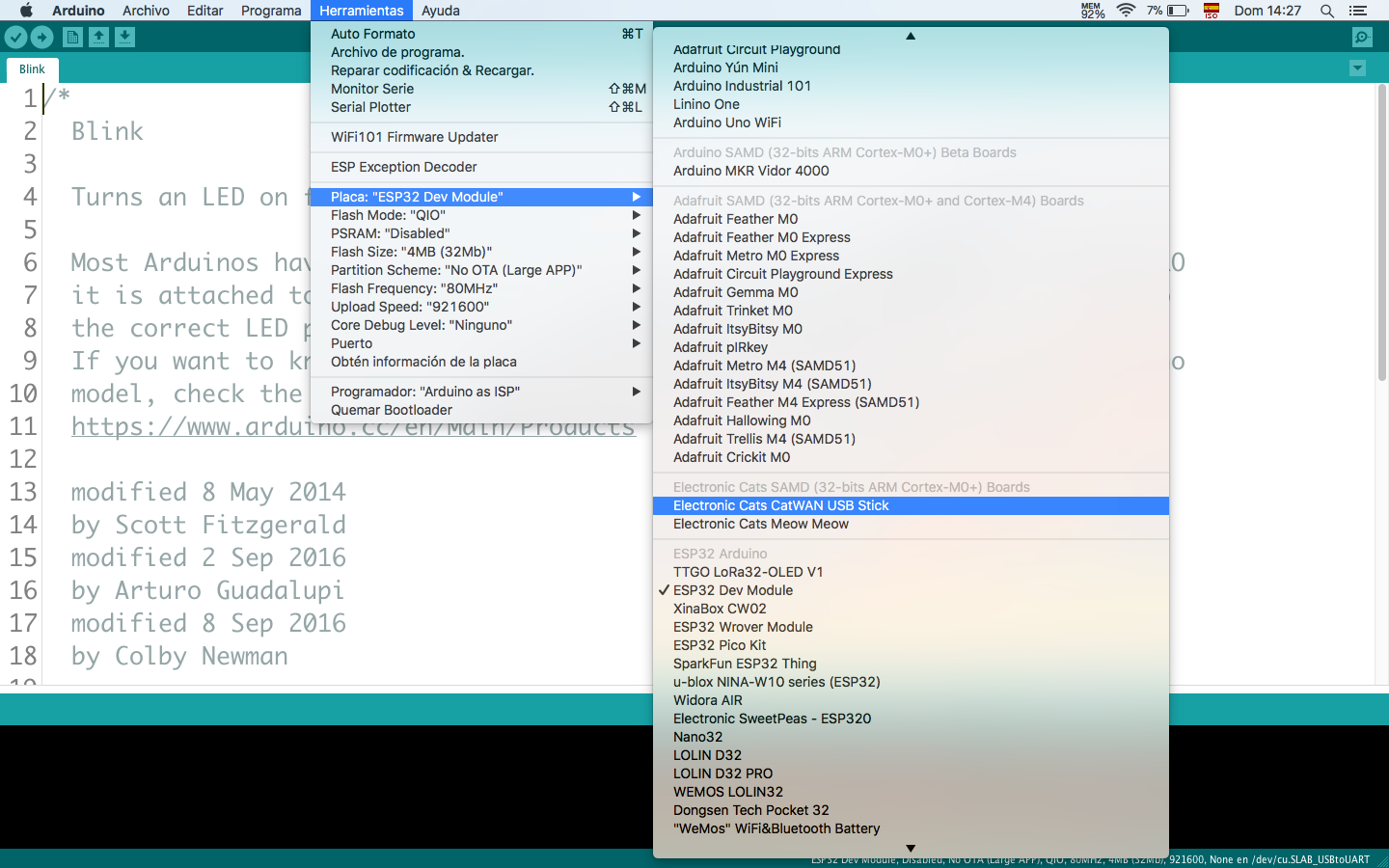This screenshot has width=1389, height=868.
Task: Select Electronic Cats CatWAN USB Stick
Action: click(x=911, y=505)
